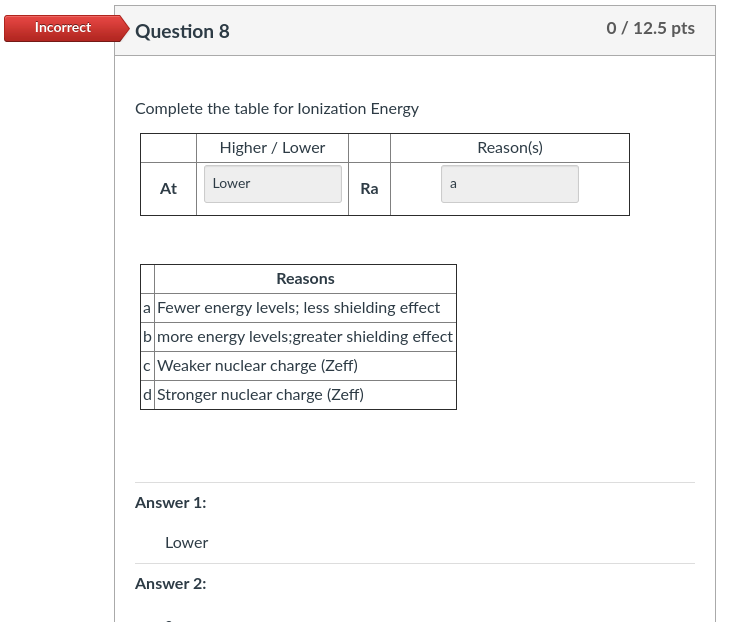Select 'Fewer energy levels; less shielding effect' row

[x=298, y=308]
